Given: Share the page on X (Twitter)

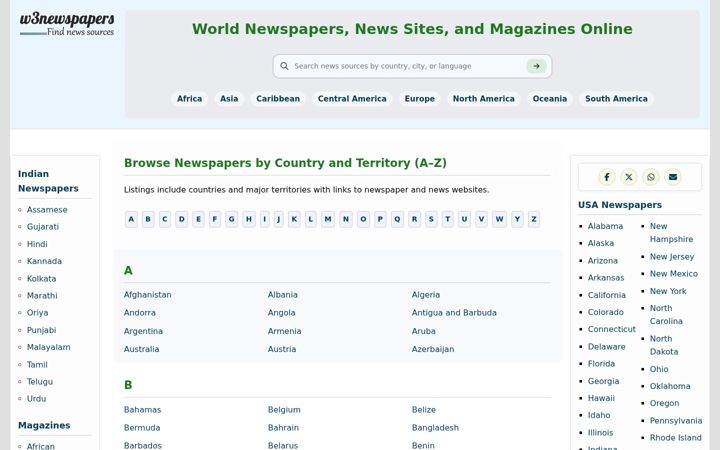Looking at the screenshot, I should click(x=629, y=177).
